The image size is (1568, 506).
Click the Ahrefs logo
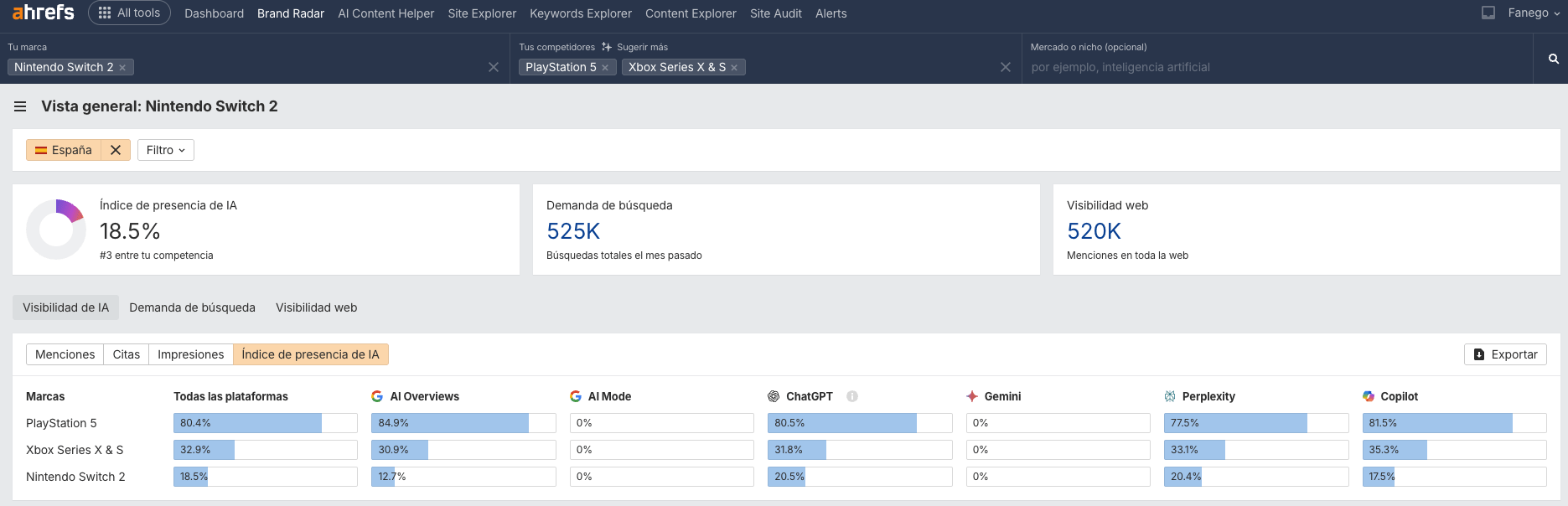pyautogui.click(x=44, y=13)
